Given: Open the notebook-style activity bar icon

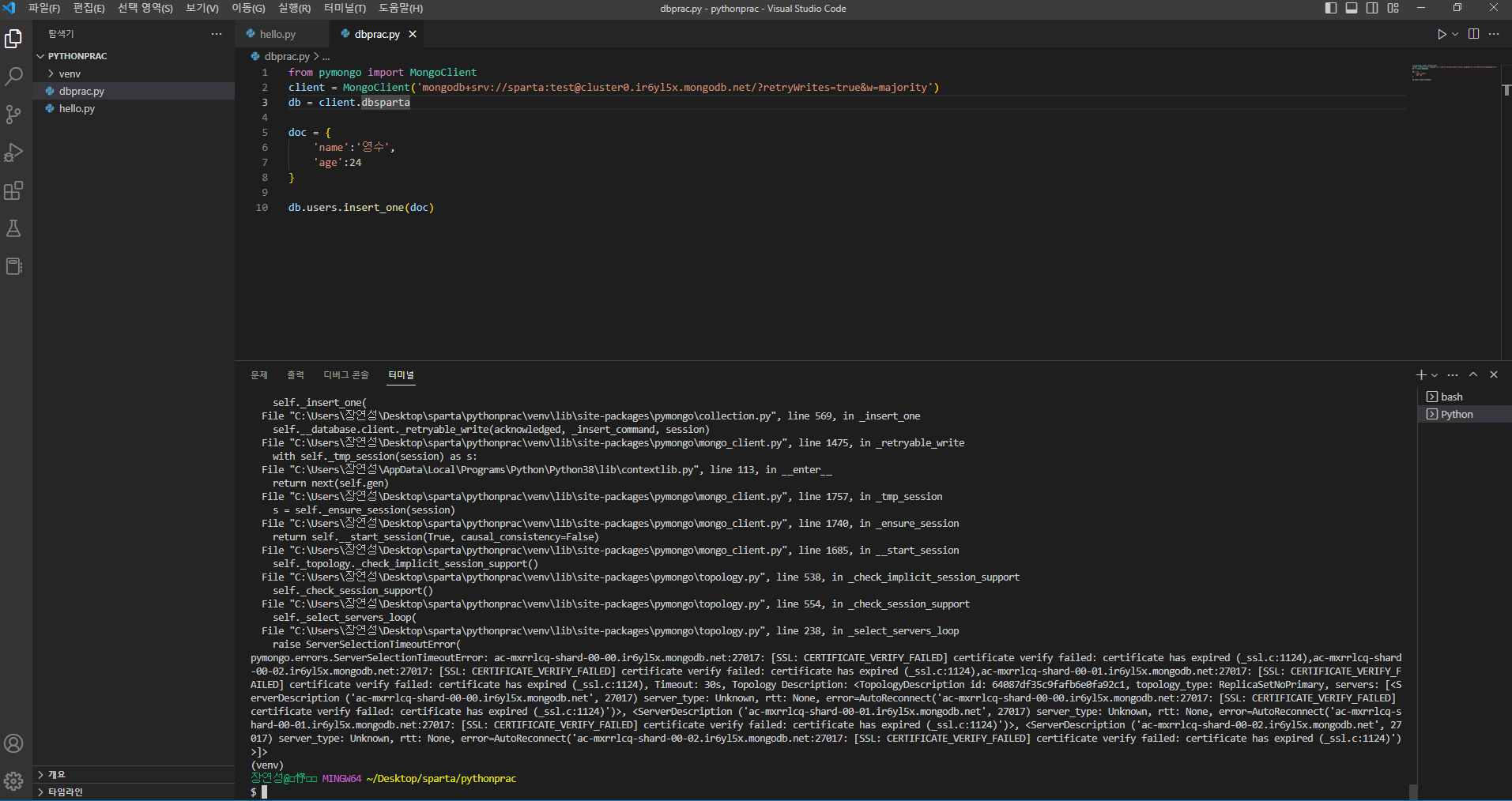Looking at the screenshot, I should coord(14,266).
